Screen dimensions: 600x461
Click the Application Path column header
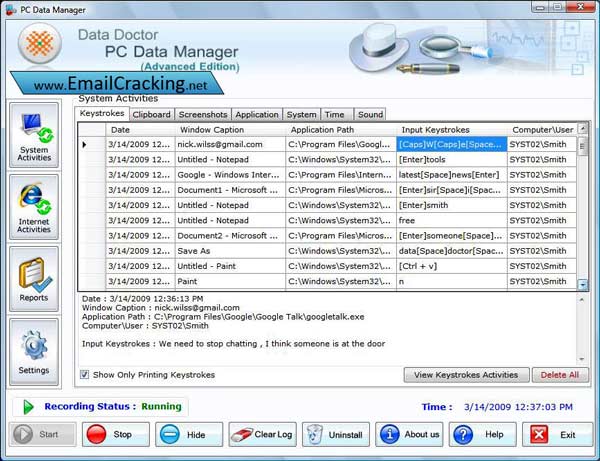[341, 130]
